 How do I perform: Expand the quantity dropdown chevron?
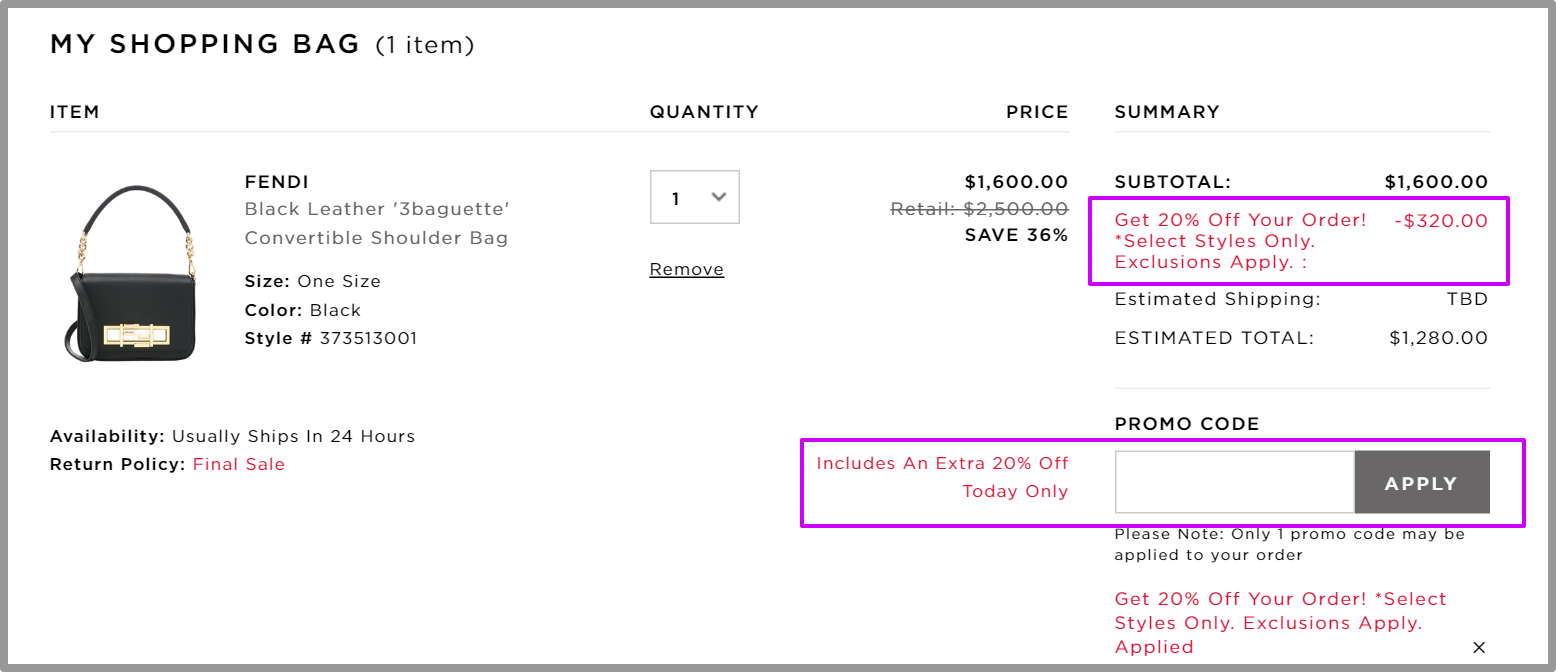point(718,197)
